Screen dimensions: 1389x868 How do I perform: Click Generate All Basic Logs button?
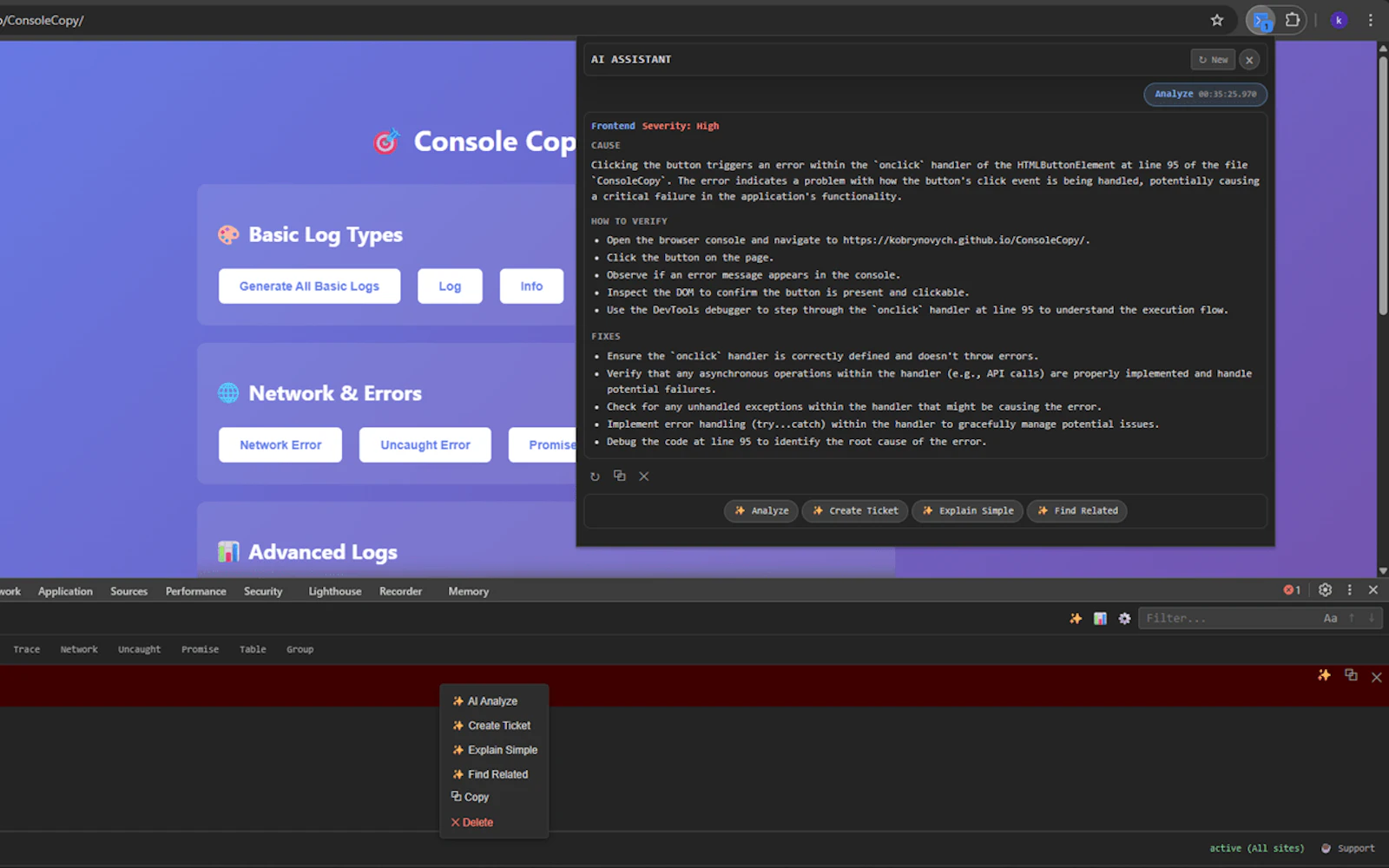click(x=309, y=286)
